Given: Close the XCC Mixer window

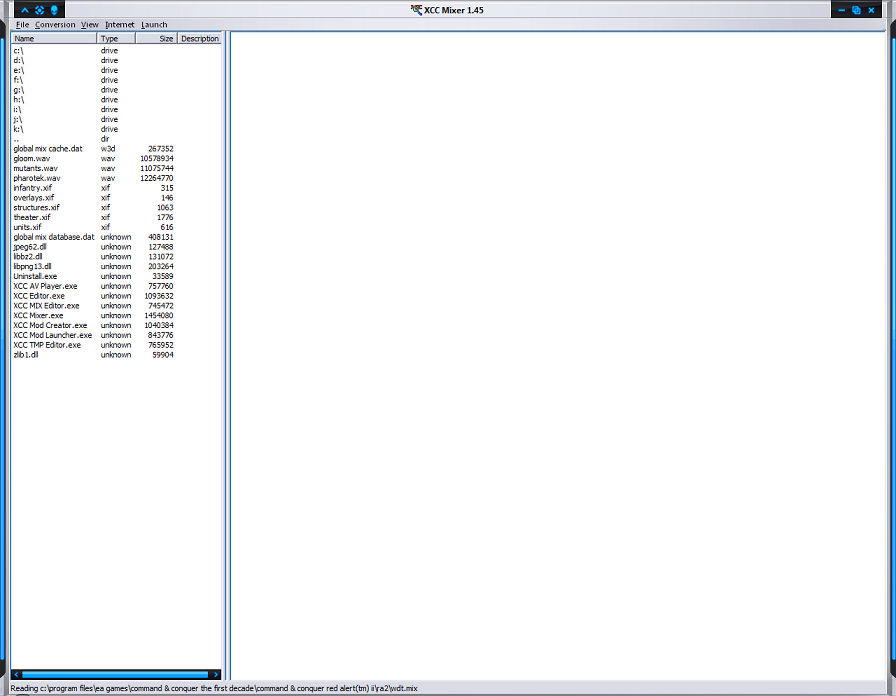Looking at the screenshot, I should point(871,10).
